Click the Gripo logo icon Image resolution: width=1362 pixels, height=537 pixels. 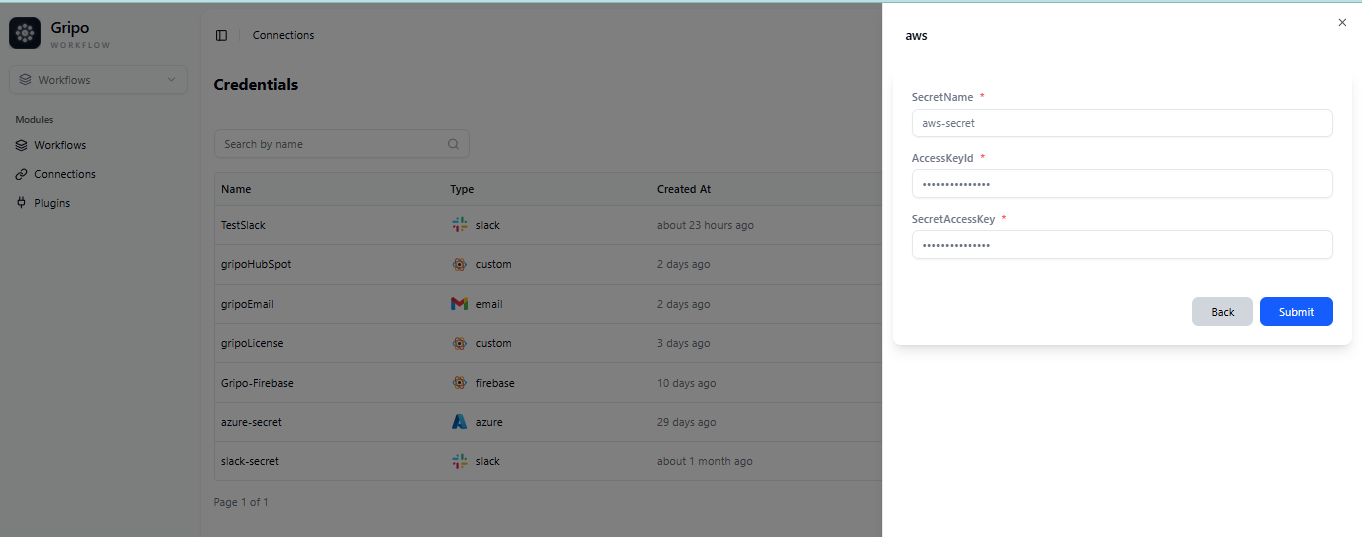[25, 33]
